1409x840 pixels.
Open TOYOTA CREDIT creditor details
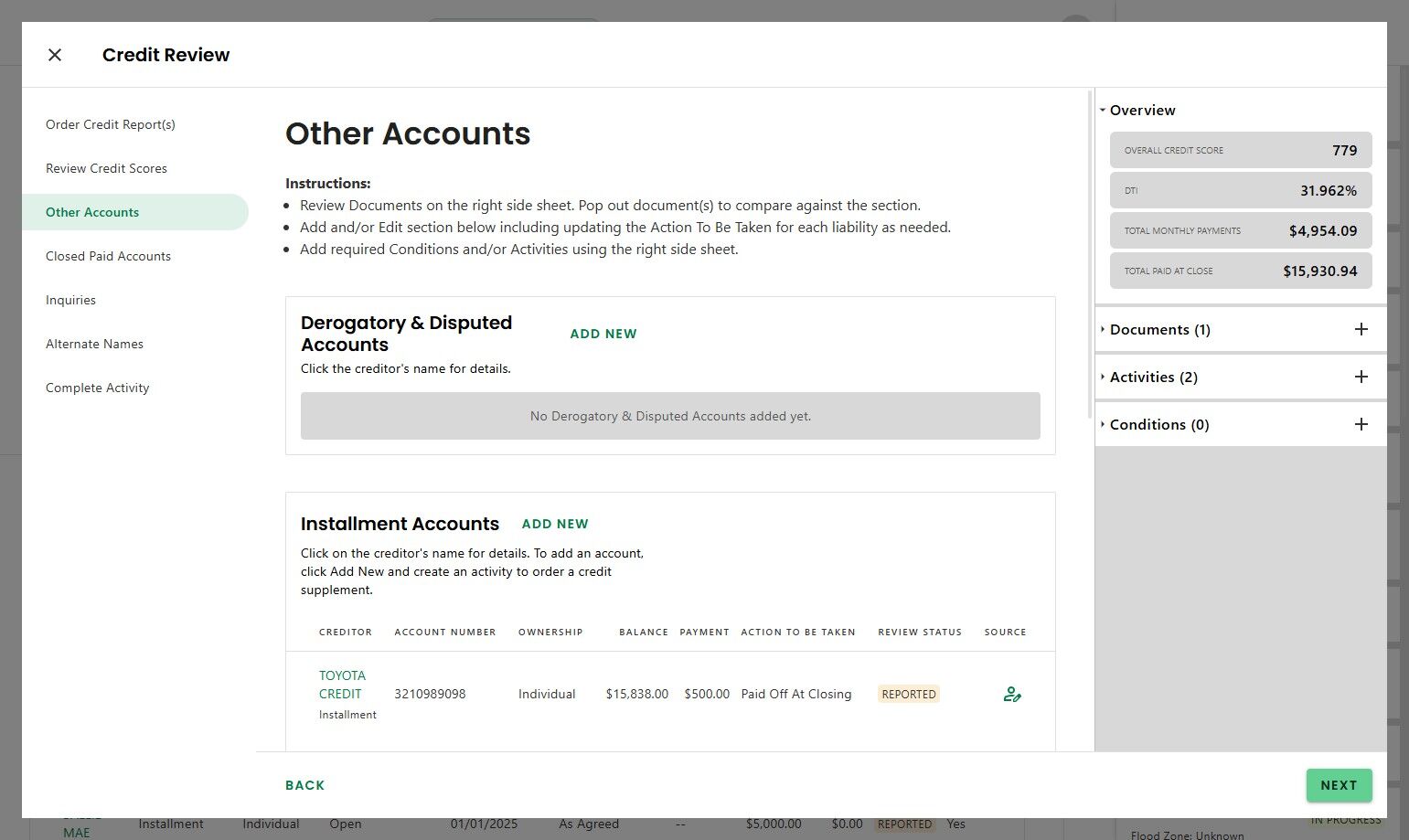click(x=342, y=685)
